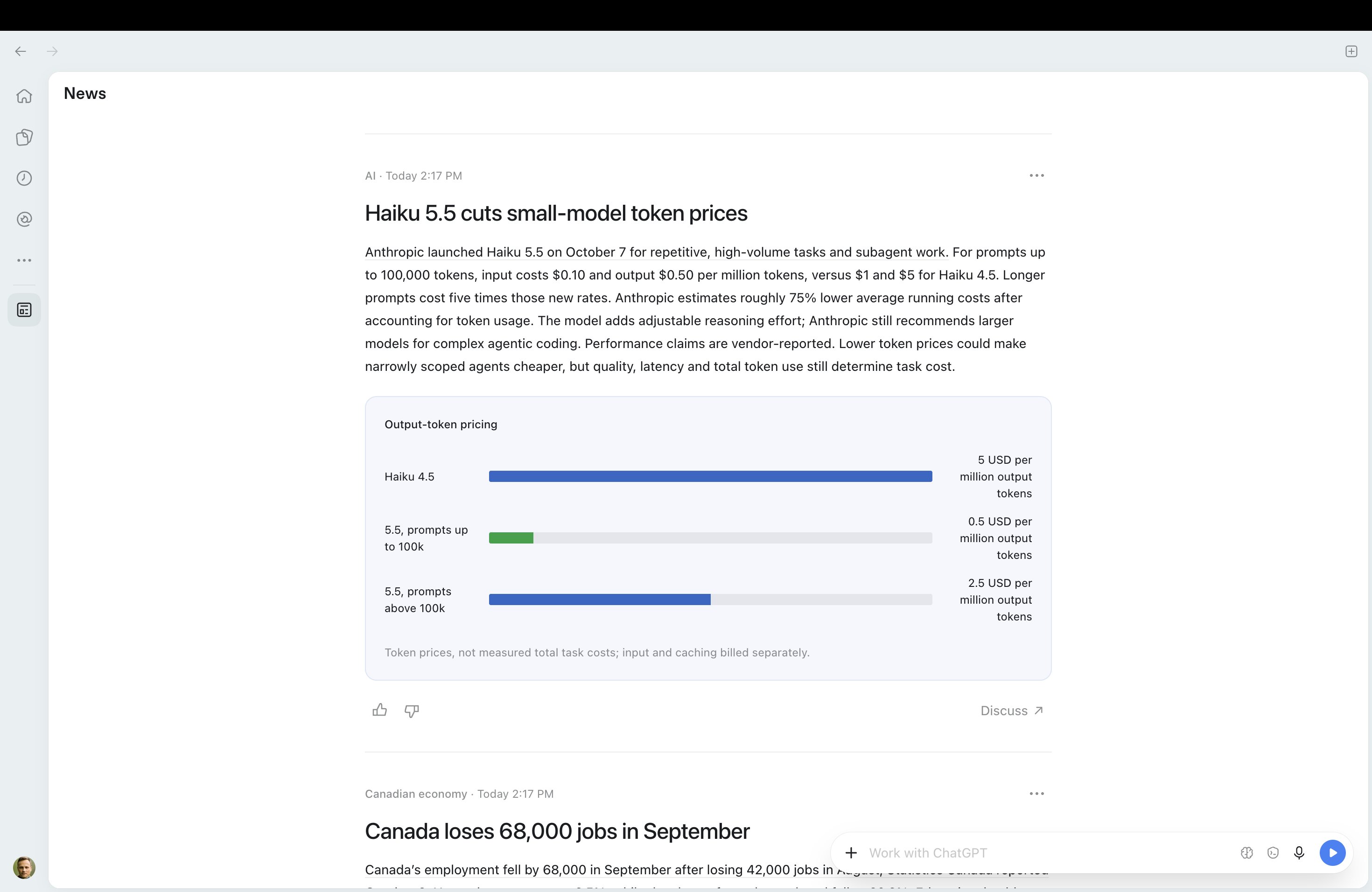This screenshot has width=1372, height=892.
Task: Open more options for the Haiku 5.5 article
Action: pos(1036,176)
